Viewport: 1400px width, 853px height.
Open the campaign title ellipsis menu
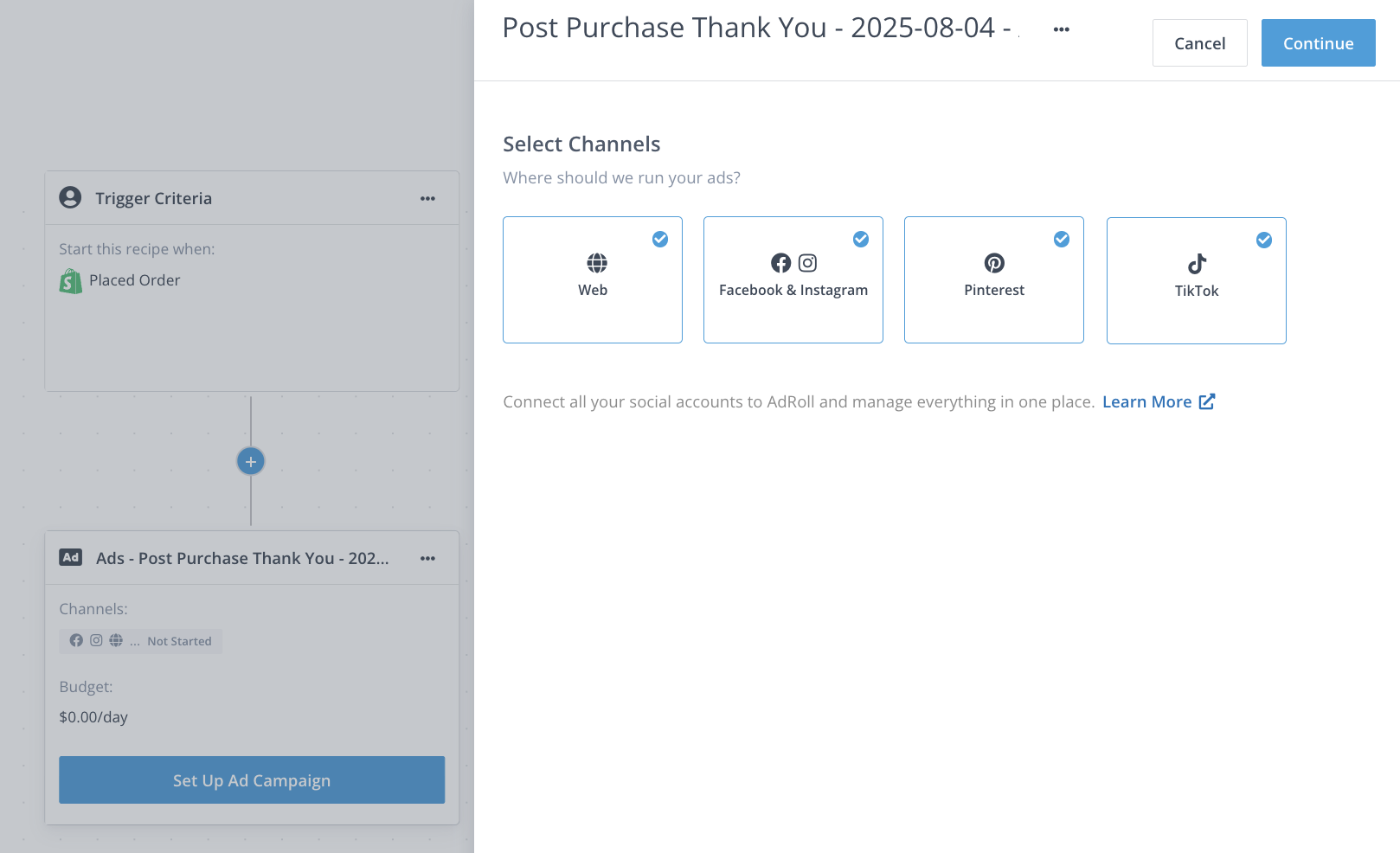pyautogui.click(x=1062, y=29)
